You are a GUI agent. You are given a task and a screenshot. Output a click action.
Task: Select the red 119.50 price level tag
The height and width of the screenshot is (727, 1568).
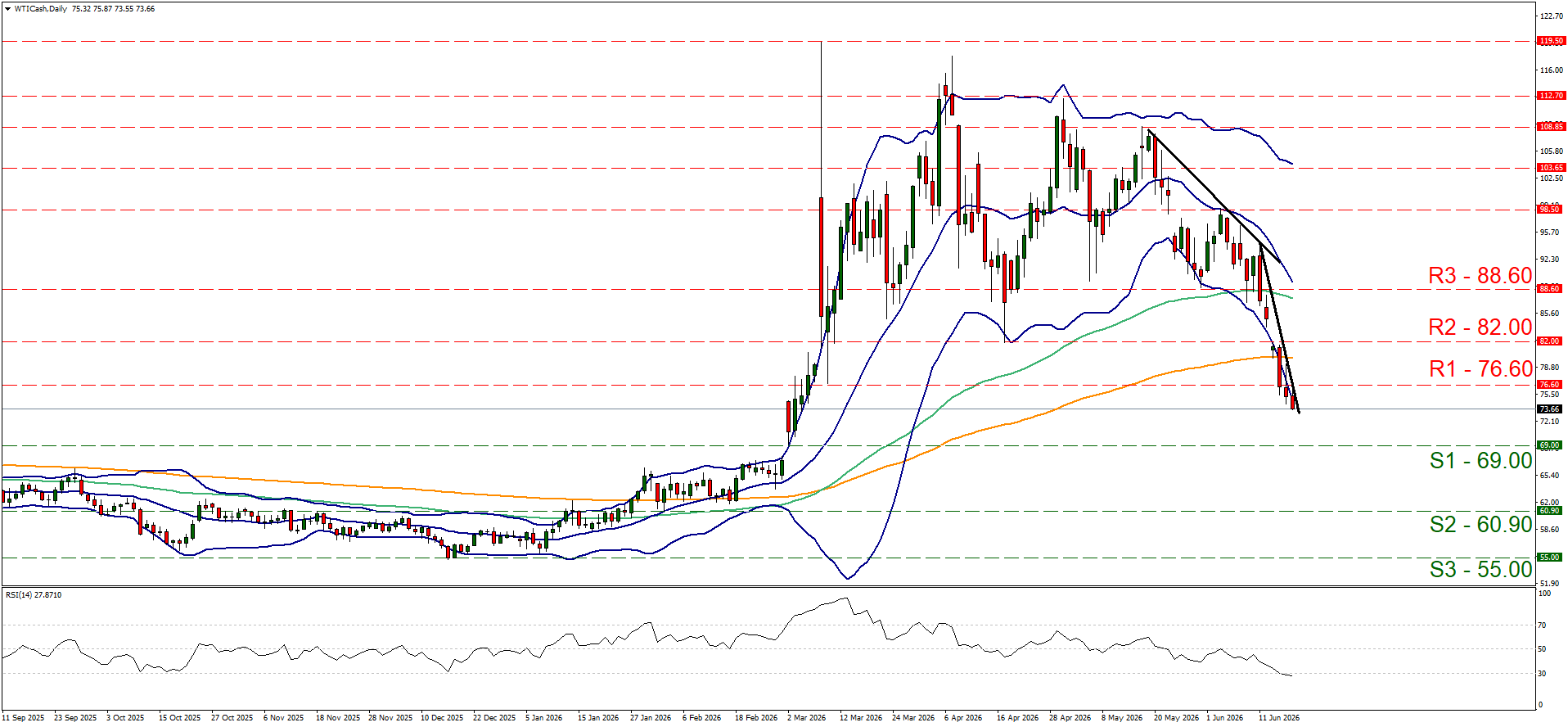(x=1551, y=41)
